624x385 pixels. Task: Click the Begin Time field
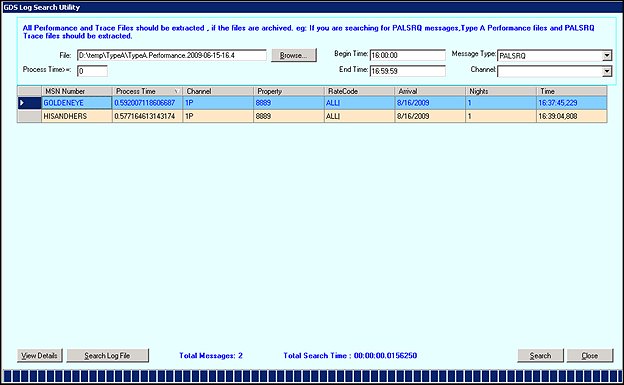click(408, 55)
